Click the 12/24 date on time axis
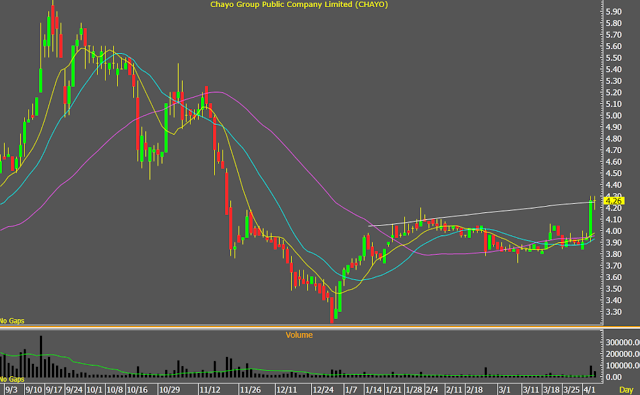640x395 pixels. 323,390
